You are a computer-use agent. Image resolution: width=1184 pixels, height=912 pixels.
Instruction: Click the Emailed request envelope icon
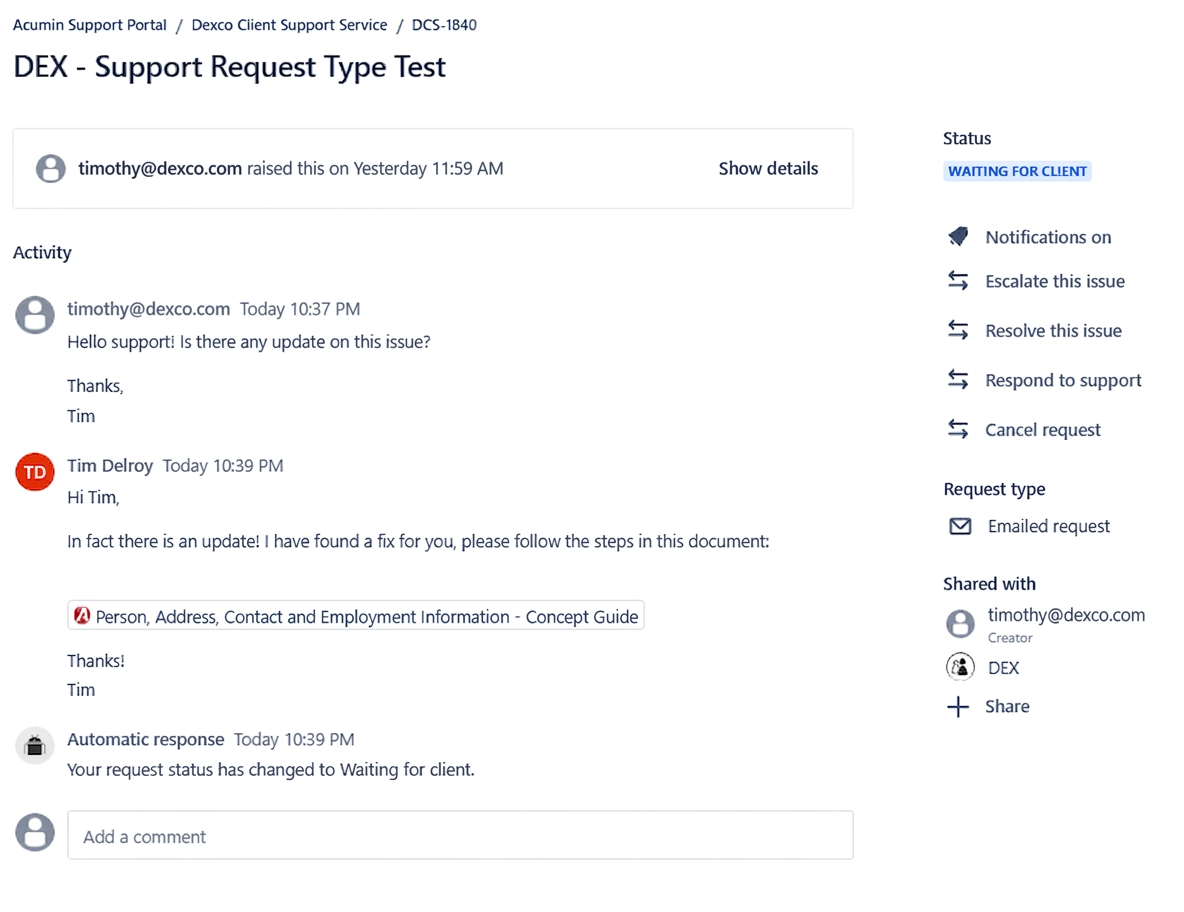(x=960, y=526)
